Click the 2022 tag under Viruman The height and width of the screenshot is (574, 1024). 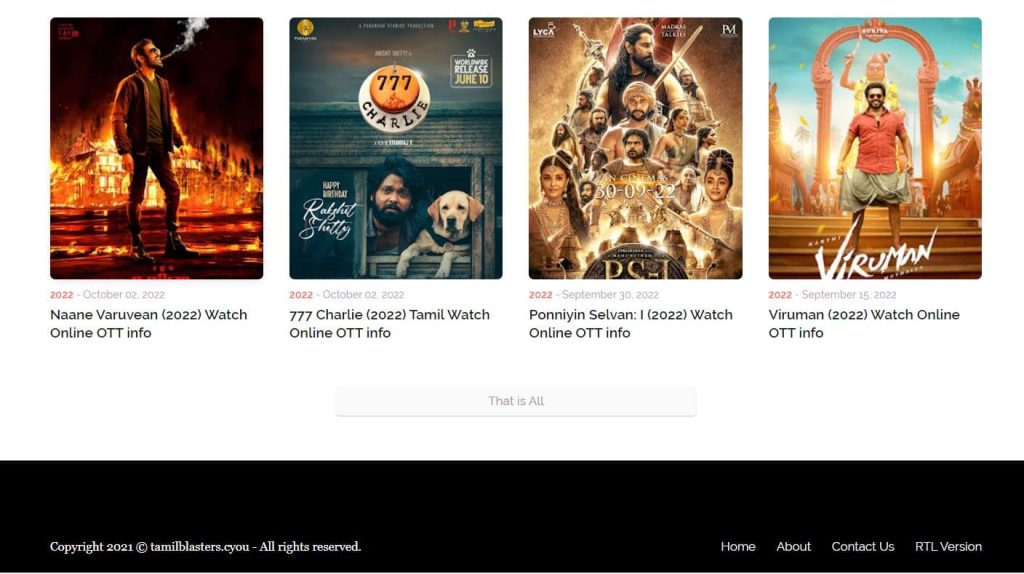[x=780, y=295]
